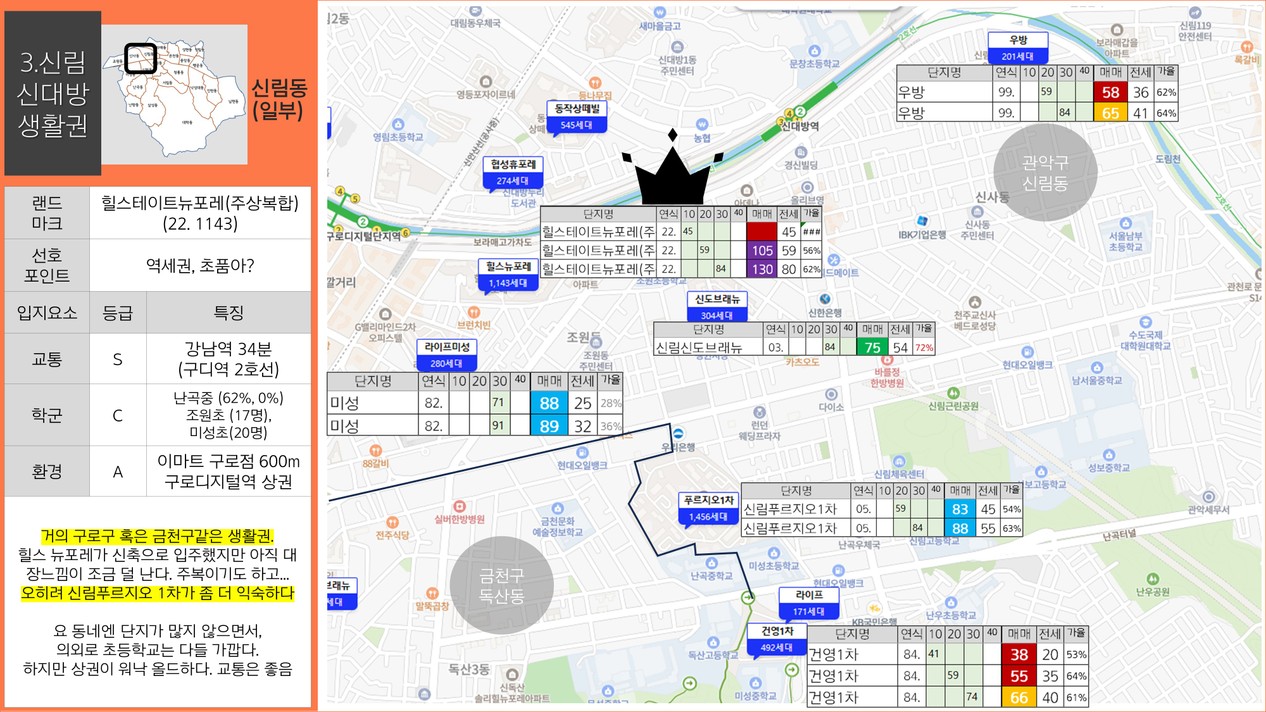The width and height of the screenshot is (1266, 712).
Task: Select the 환경 grade A cell
Action: pos(117,471)
